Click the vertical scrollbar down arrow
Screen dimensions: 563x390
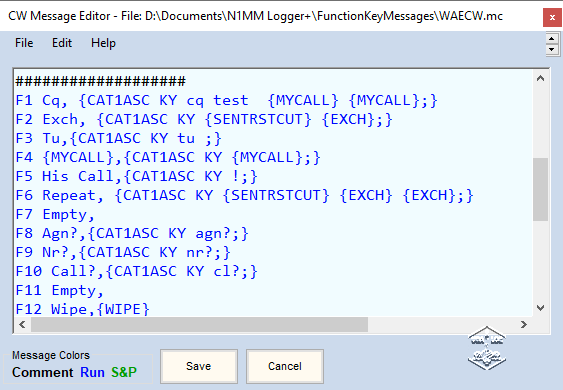(540, 308)
